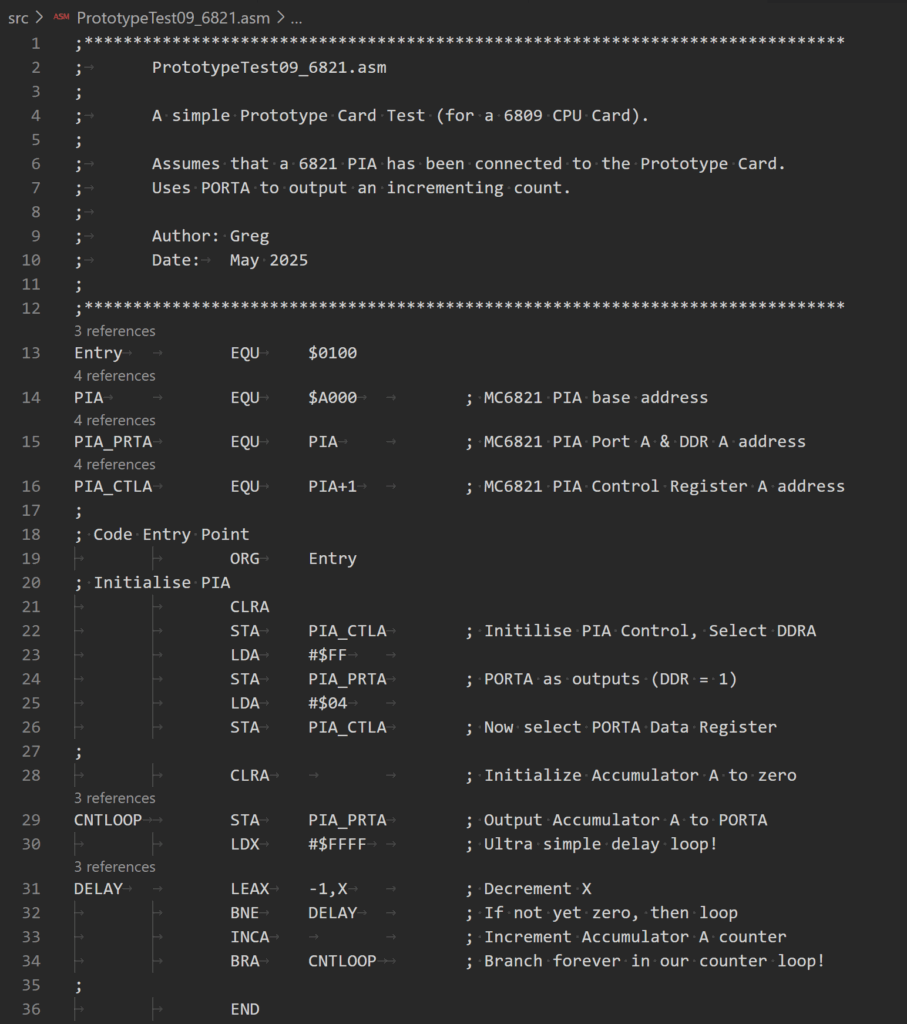907x1024 pixels.
Task: Show the 4 references above PIA EQU $A000
Action: (115, 376)
